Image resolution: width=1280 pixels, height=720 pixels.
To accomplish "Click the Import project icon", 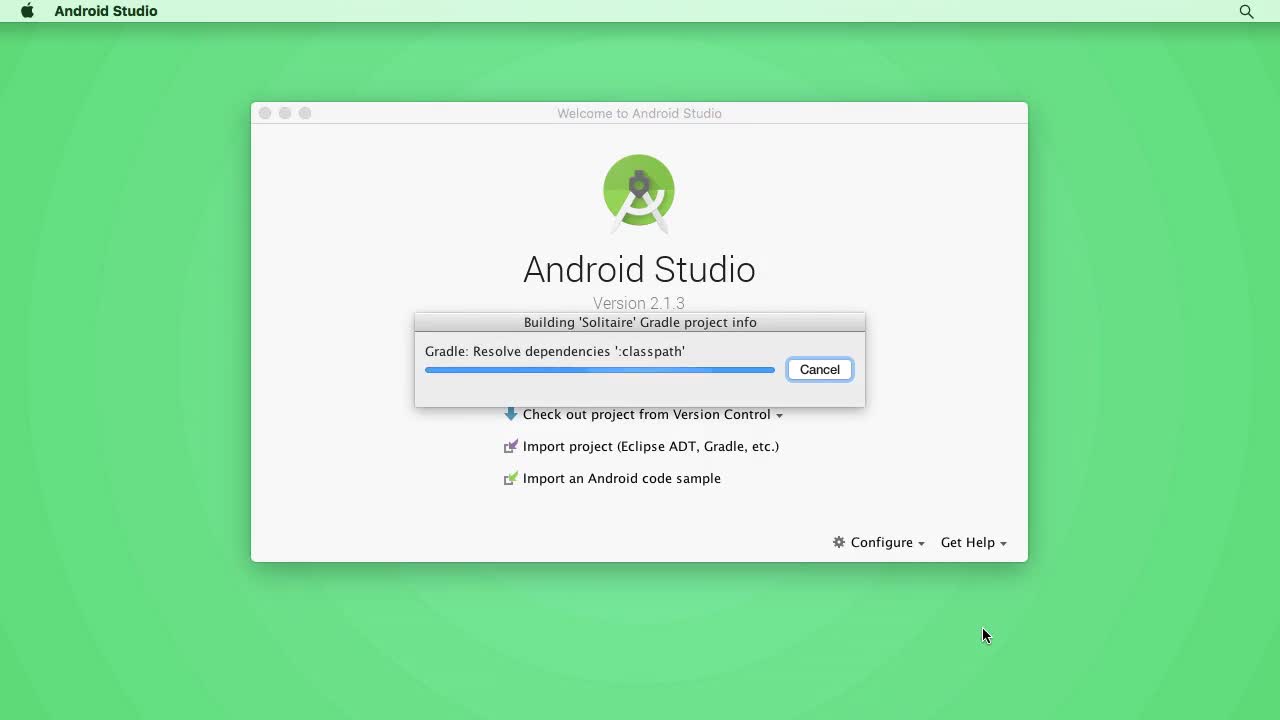I will coord(510,446).
